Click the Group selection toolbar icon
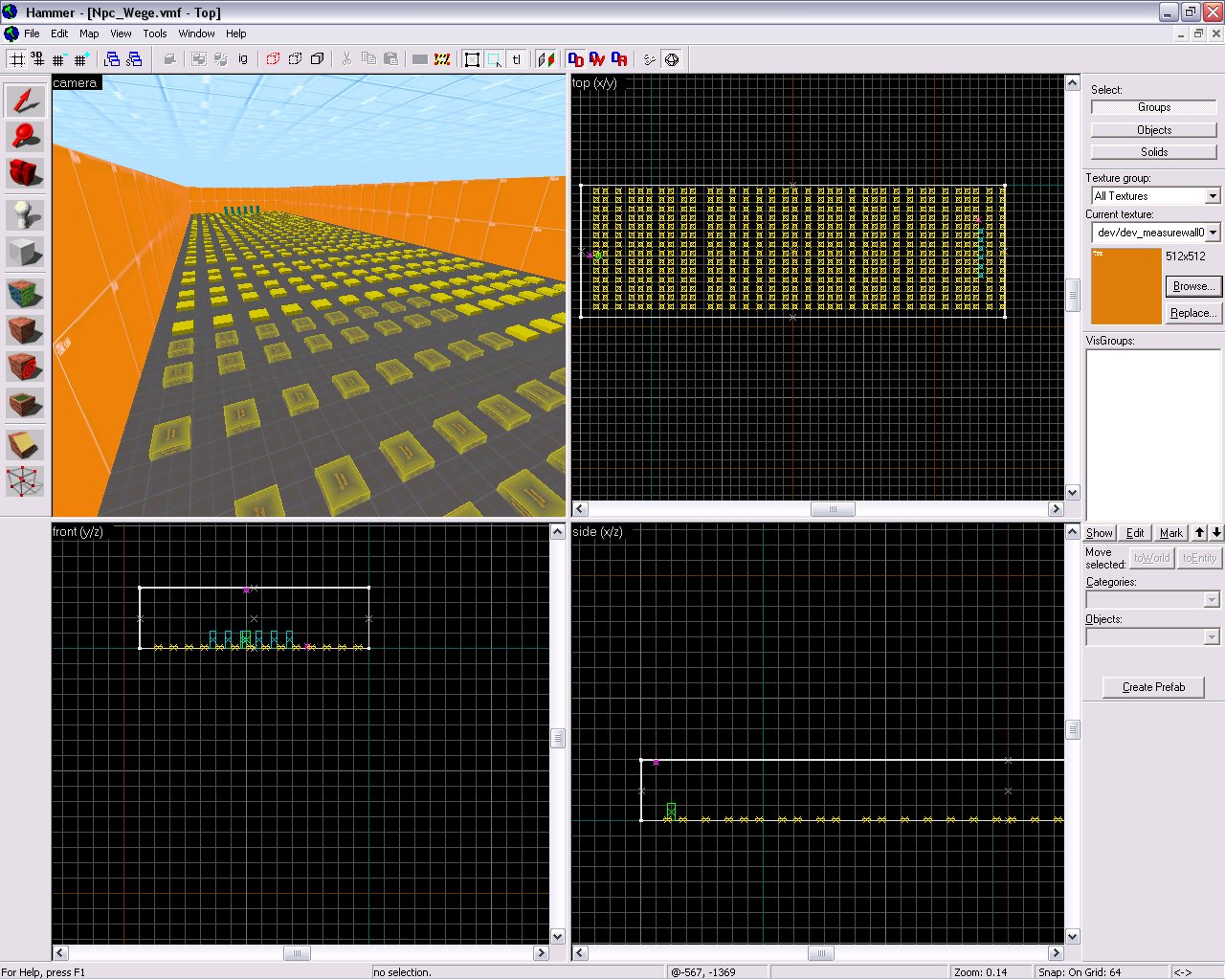The width and height of the screenshot is (1225, 980). pos(199,59)
